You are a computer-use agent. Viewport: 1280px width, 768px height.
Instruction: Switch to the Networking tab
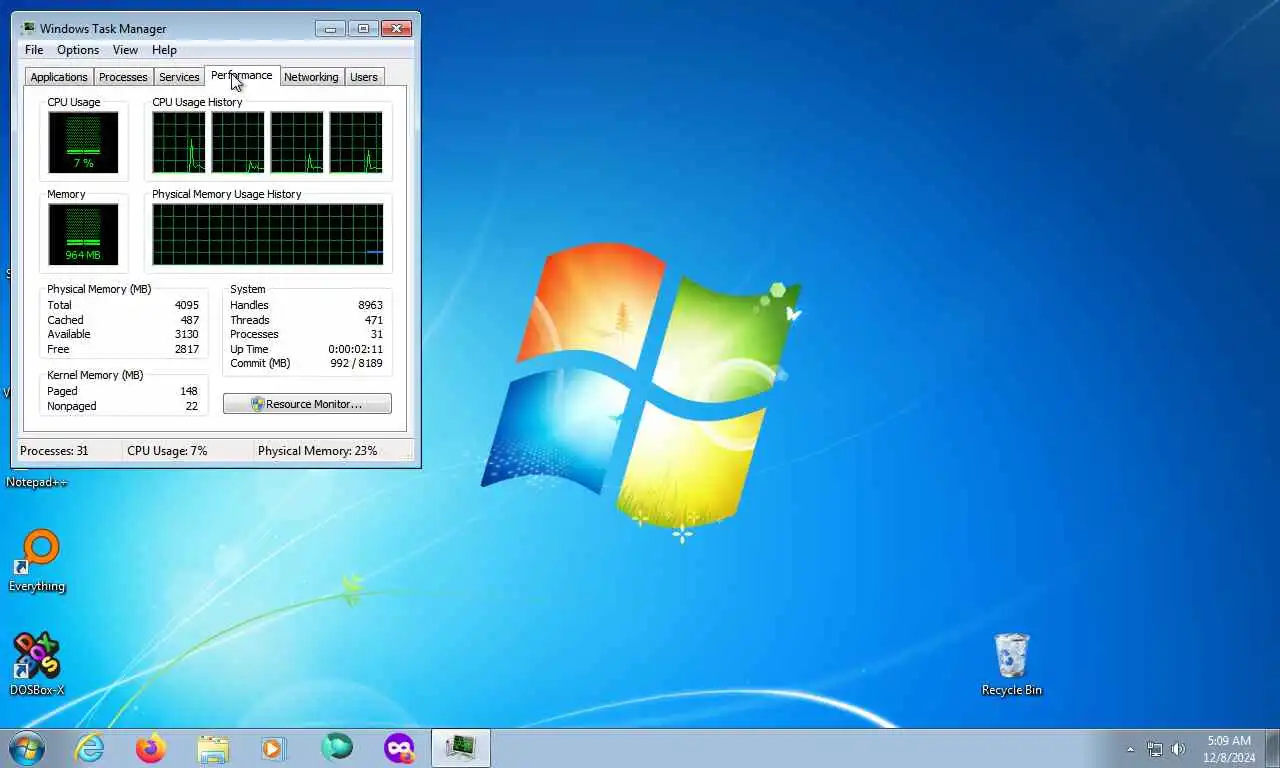click(x=311, y=77)
